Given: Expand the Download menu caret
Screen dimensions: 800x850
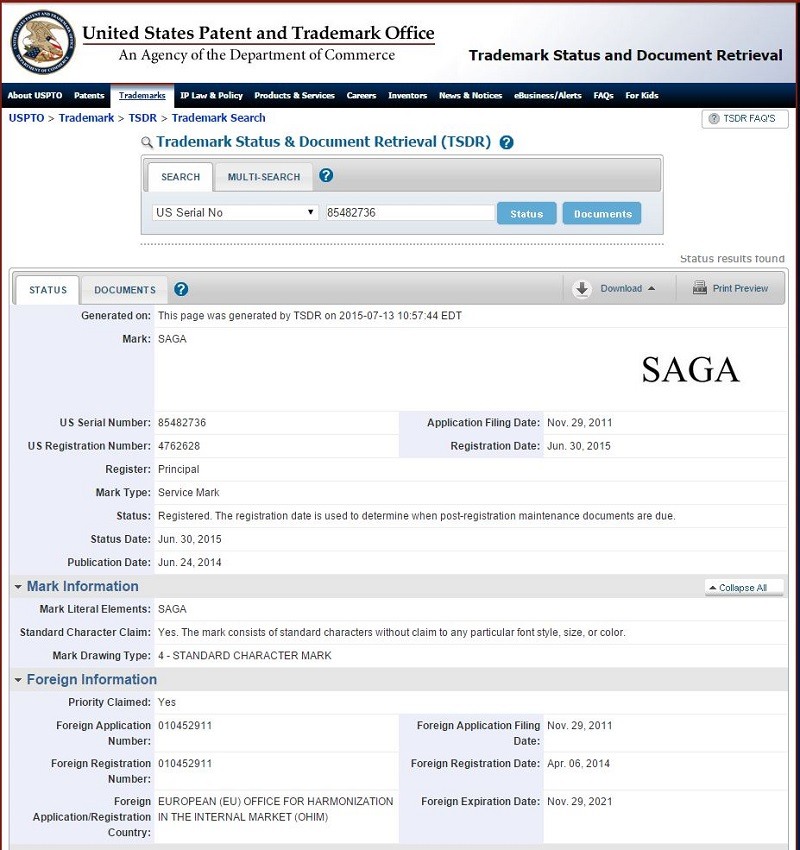Looking at the screenshot, I should 651,288.
